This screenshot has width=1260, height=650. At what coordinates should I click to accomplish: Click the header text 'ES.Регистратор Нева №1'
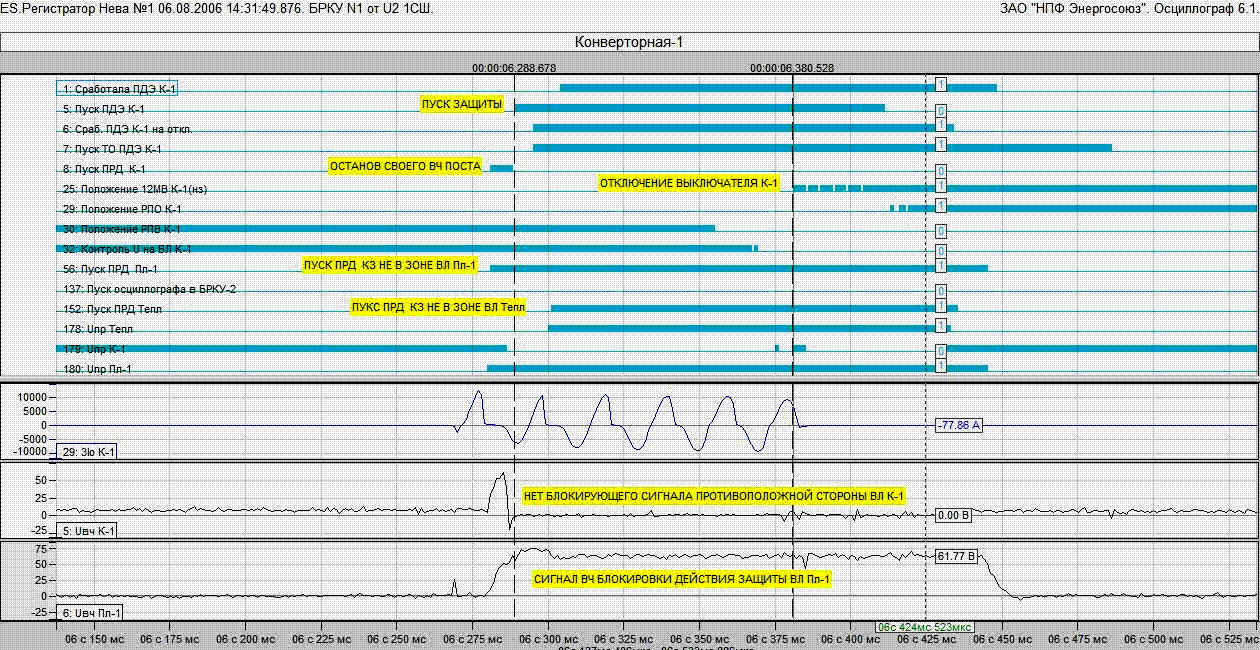[x=77, y=8]
